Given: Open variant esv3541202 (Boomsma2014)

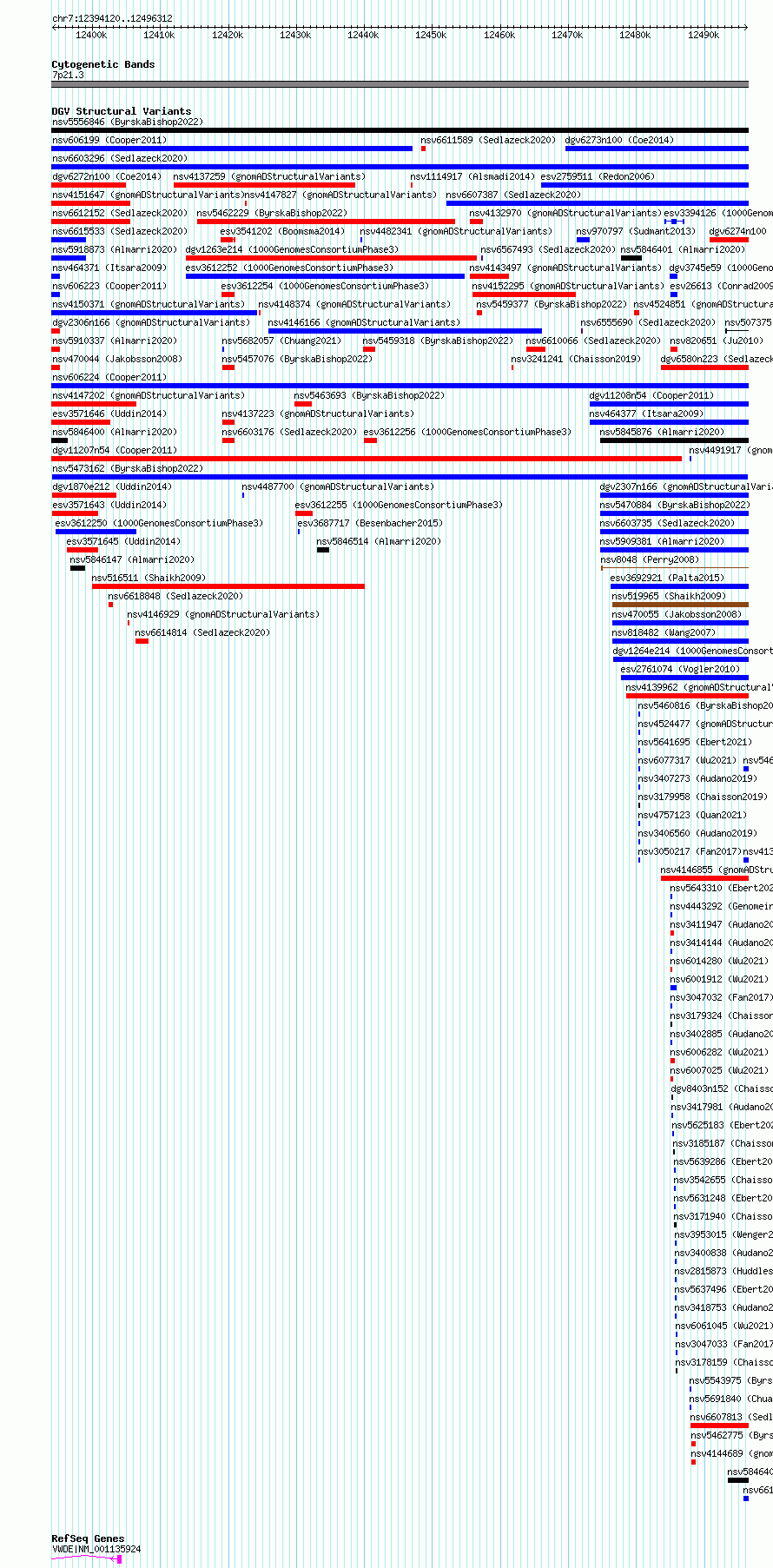Looking at the screenshot, I should tap(282, 231).
